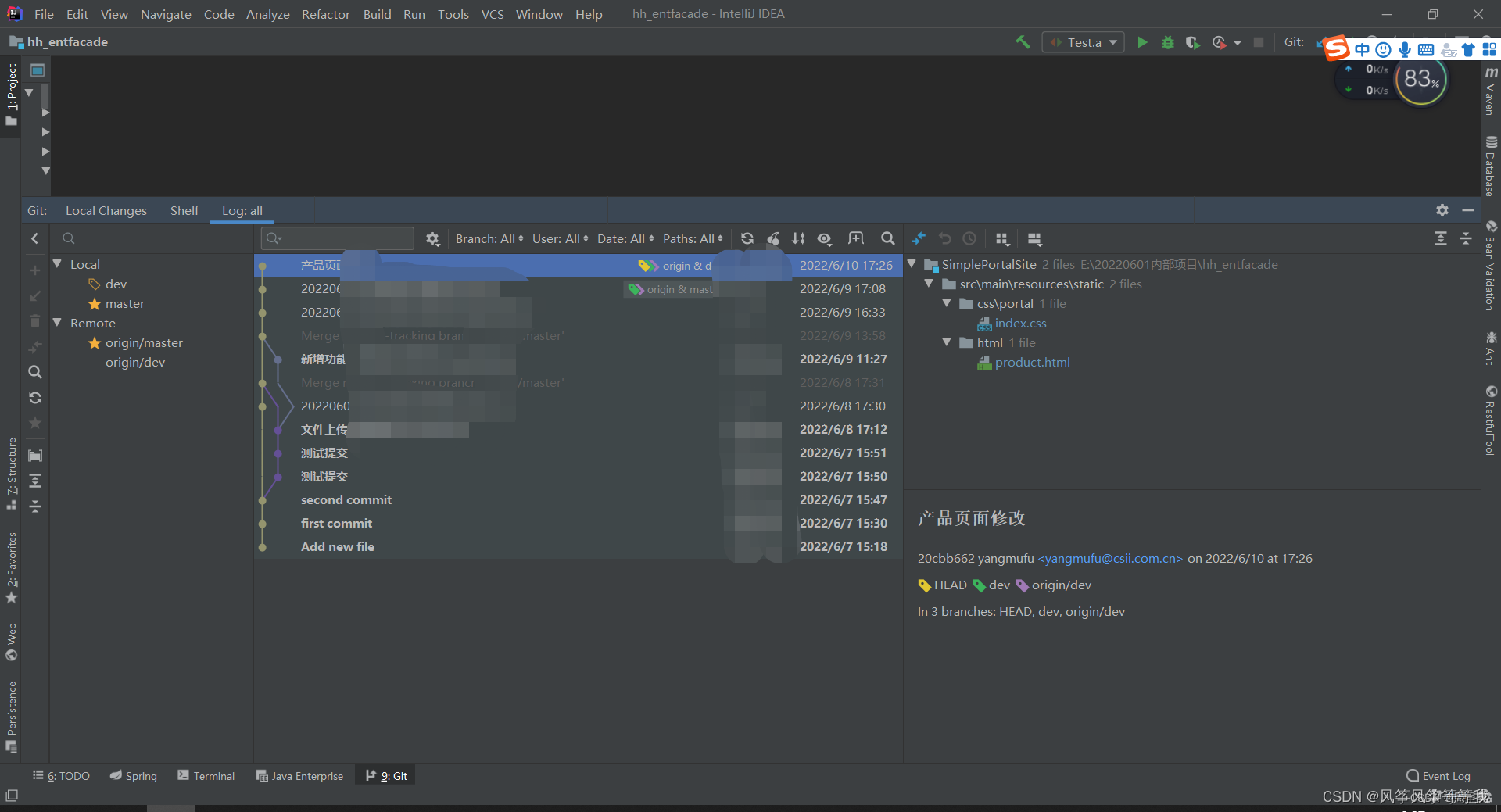Viewport: 1501px width, 812px height.
Task: Toggle group by directory in the branches sidebar
Action: pyautogui.click(x=35, y=455)
